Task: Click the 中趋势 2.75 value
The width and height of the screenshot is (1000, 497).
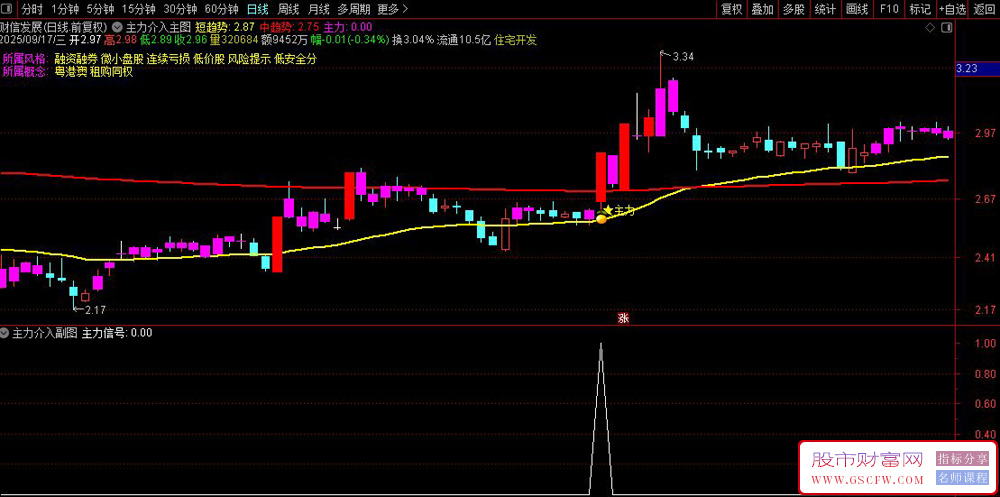Action: click(x=290, y=27)
